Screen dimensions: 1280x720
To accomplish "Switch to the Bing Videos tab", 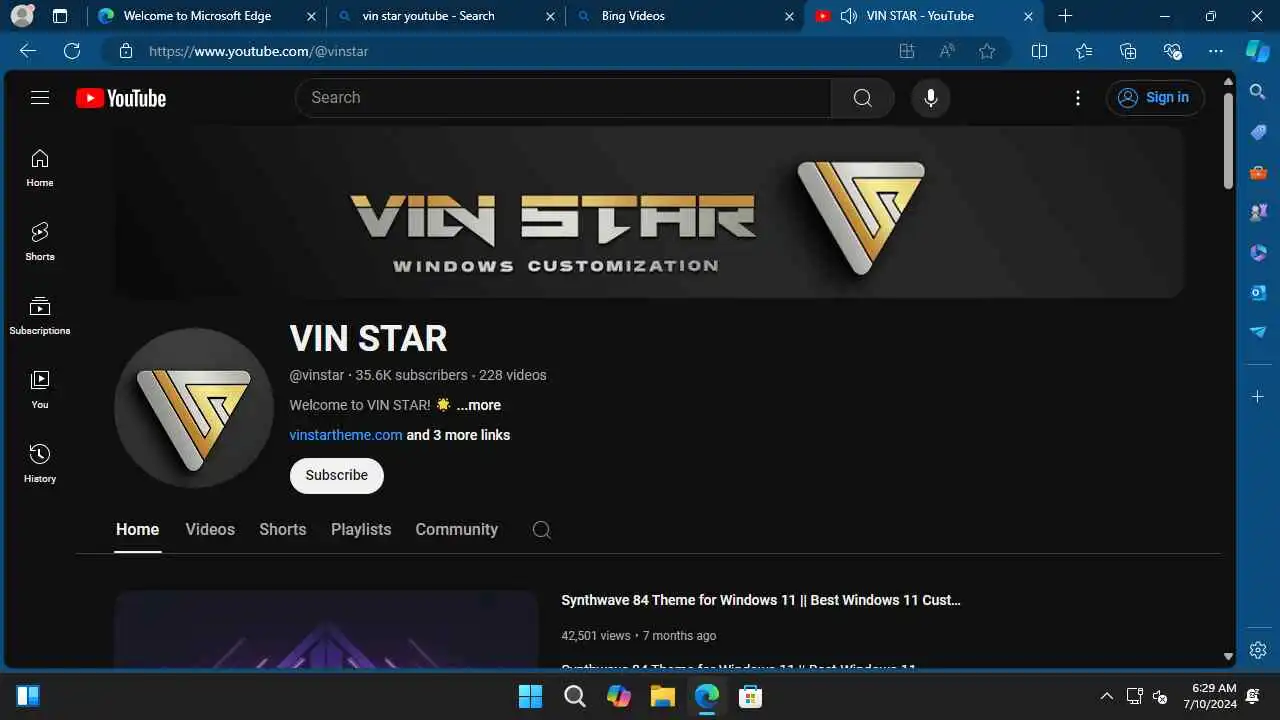I will pos(684,16).
